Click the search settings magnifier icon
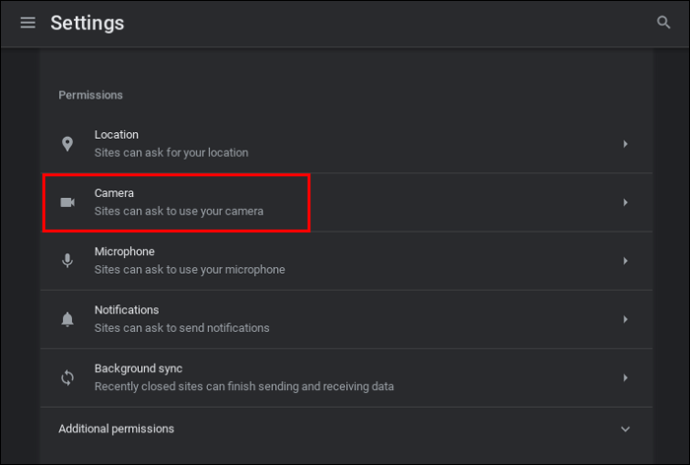Image resolution: width=690 pixels, height=465 pixels. coord(663,22)
